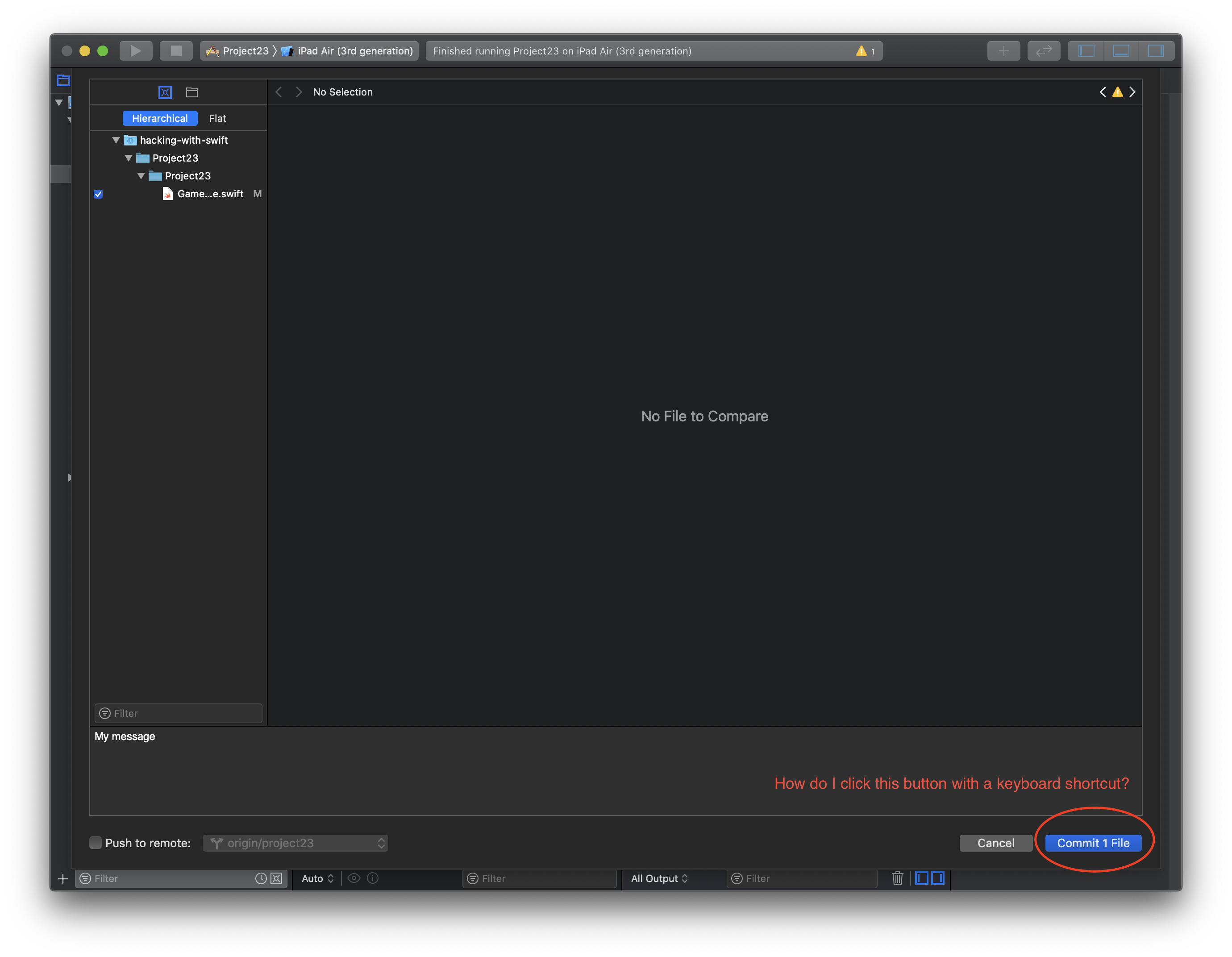Switch to the Flat view tab
This screenshot has width=1232, height=957.
click(217, 118)
